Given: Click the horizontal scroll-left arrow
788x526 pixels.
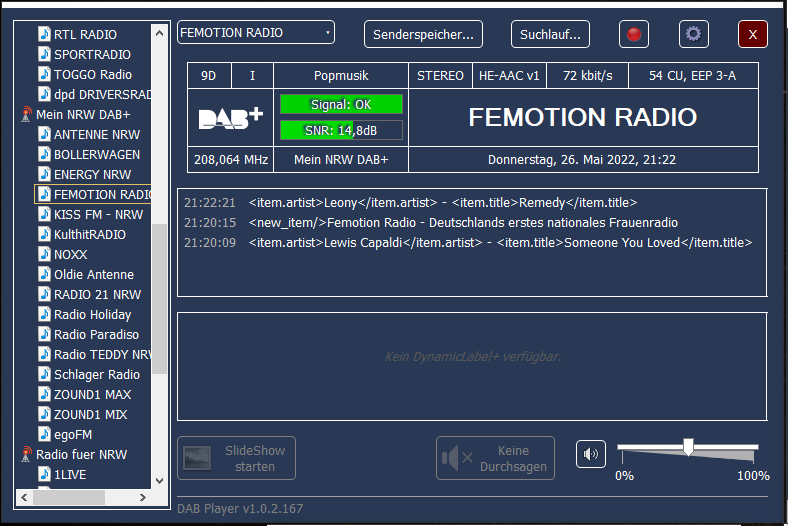Looking at the screenshot, I should pyautogui.click(x=24, y=497).
